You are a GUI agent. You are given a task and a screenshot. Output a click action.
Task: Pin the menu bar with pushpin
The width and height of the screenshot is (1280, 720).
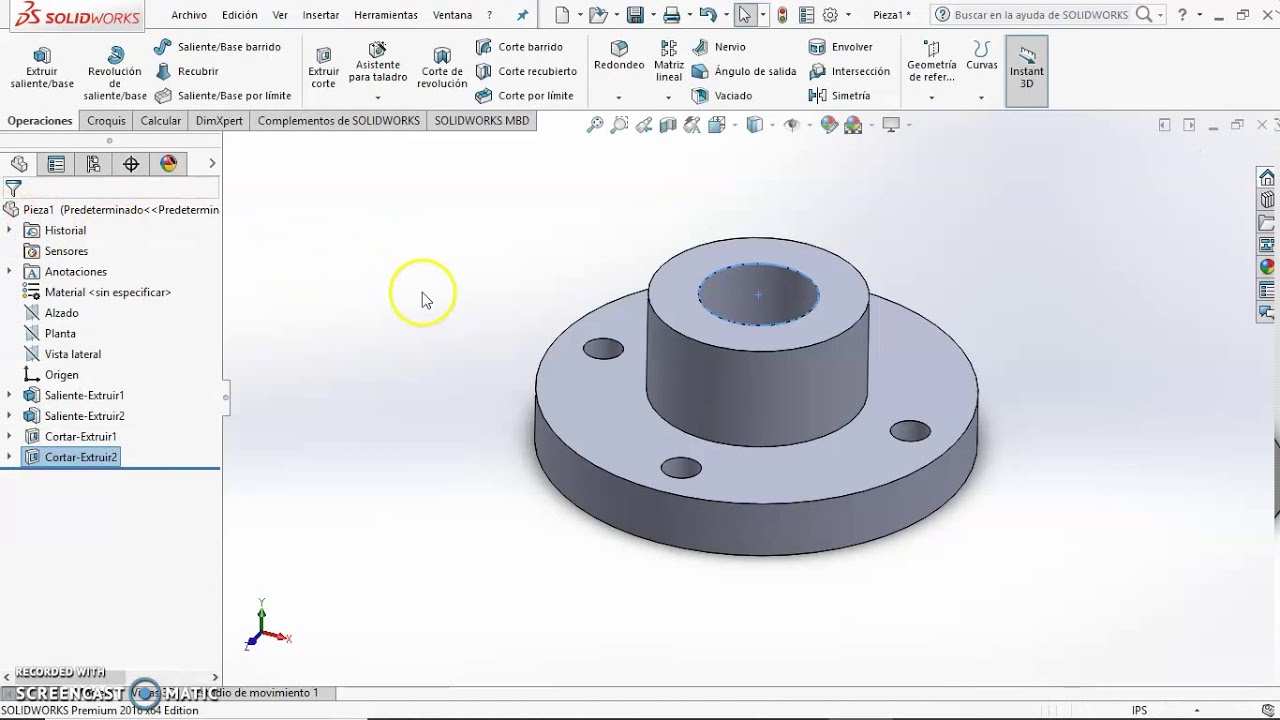522,15
